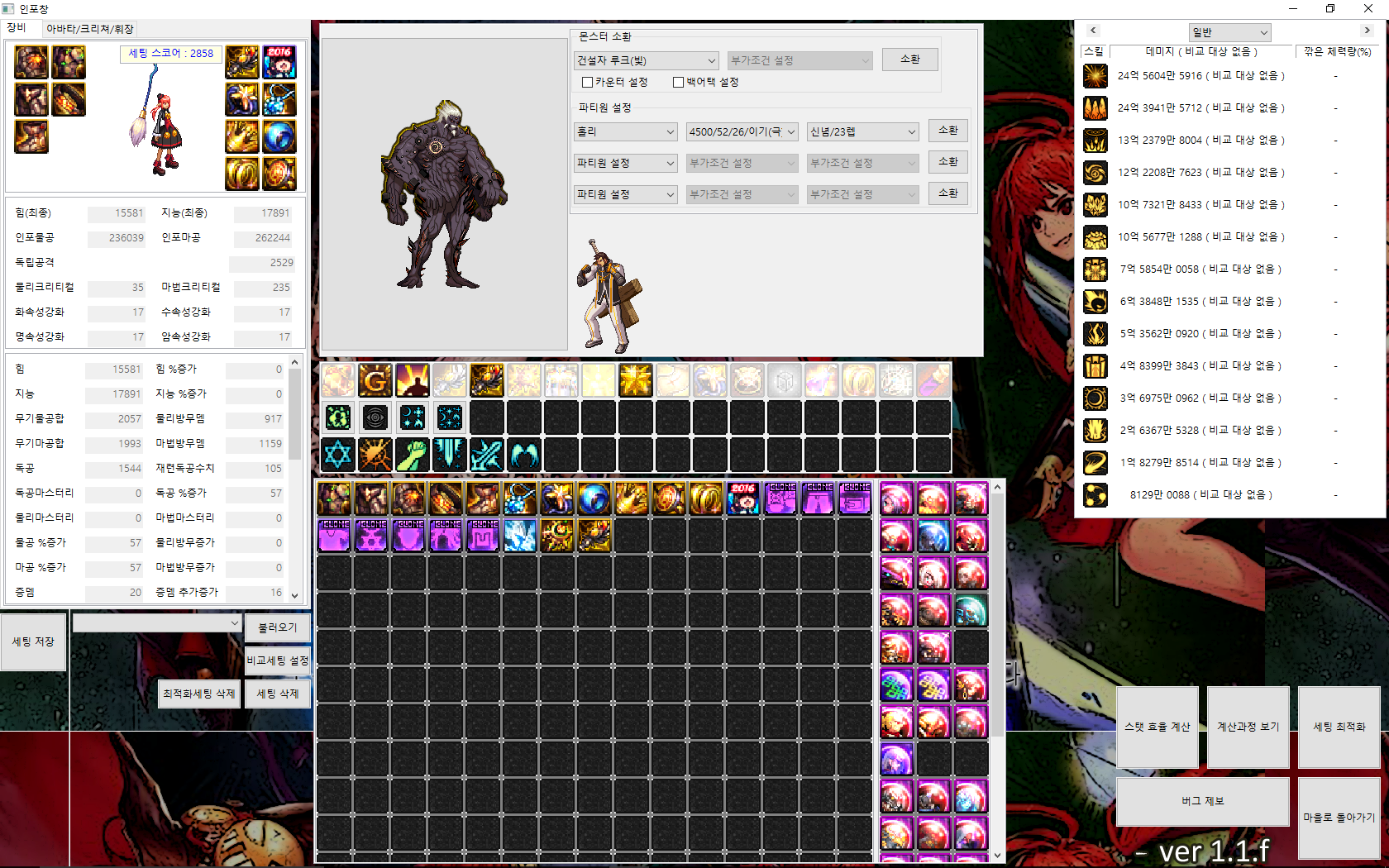This screenshot has height=868, width=1389.
Task: Click the orange G buff icon
Action: point(375,380)
